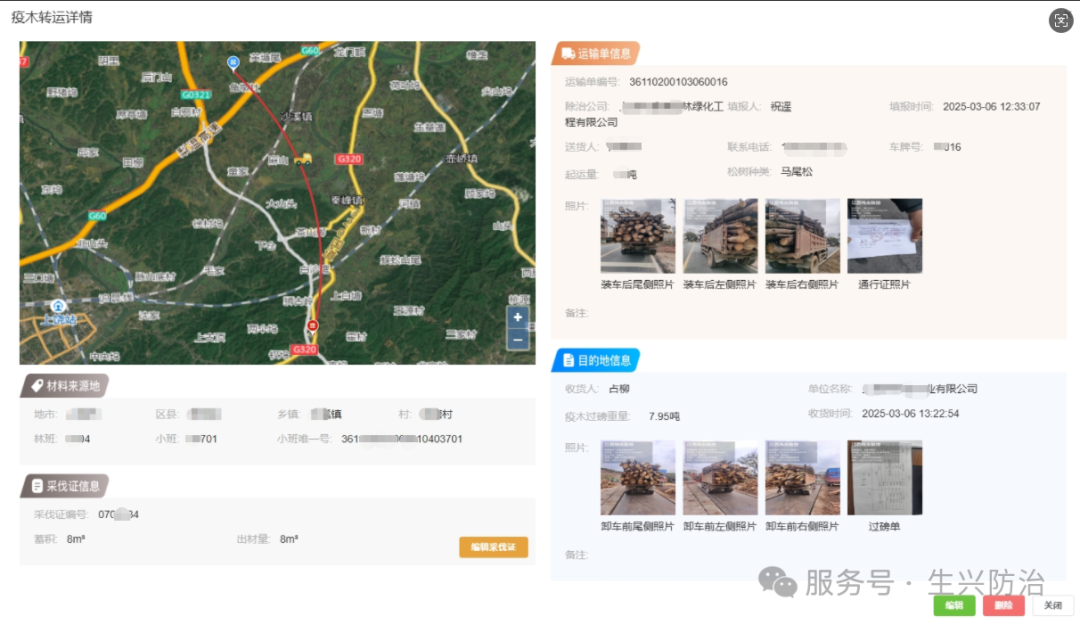Click the small layer control beside map zoom
Image resolution: width=1080 pixels, height=625 pixels.
coord(532,327)
